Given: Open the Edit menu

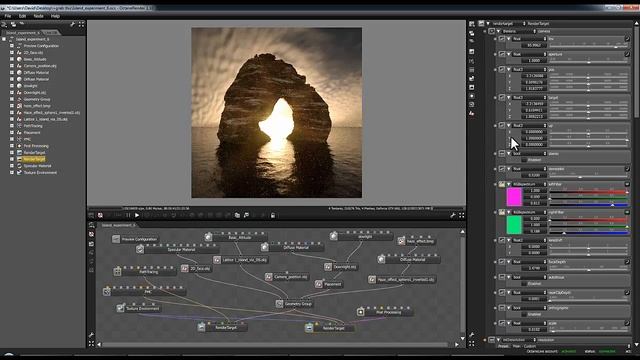Looking at the screenshot, I should point(22,16).
